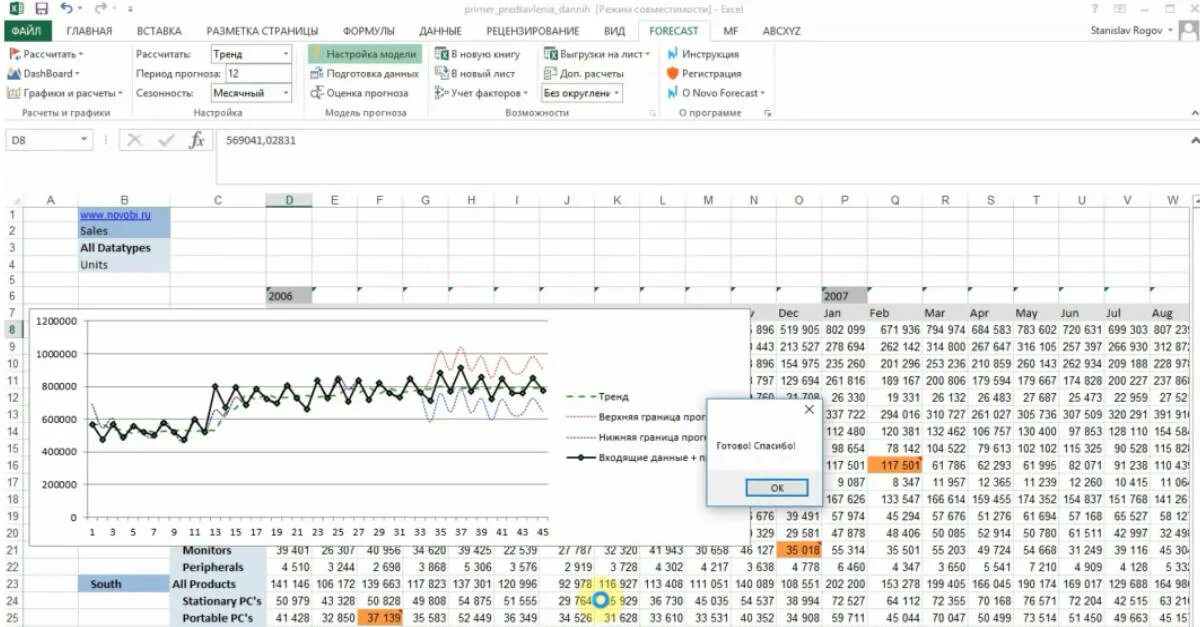Open the Возможности group dialog launcher
The width and height of the screenshot is (1200, 627).
pos(653,114)
